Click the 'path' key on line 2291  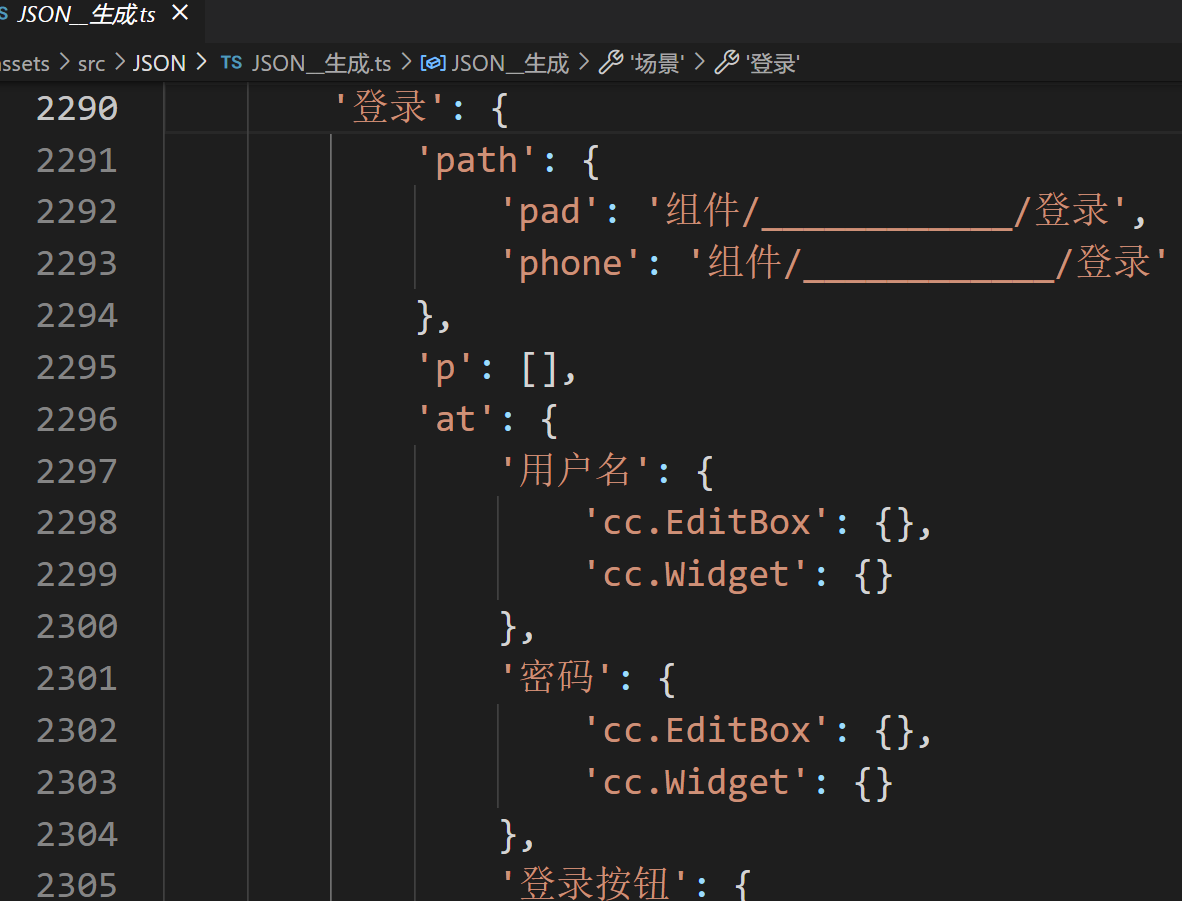click(477, 160)
